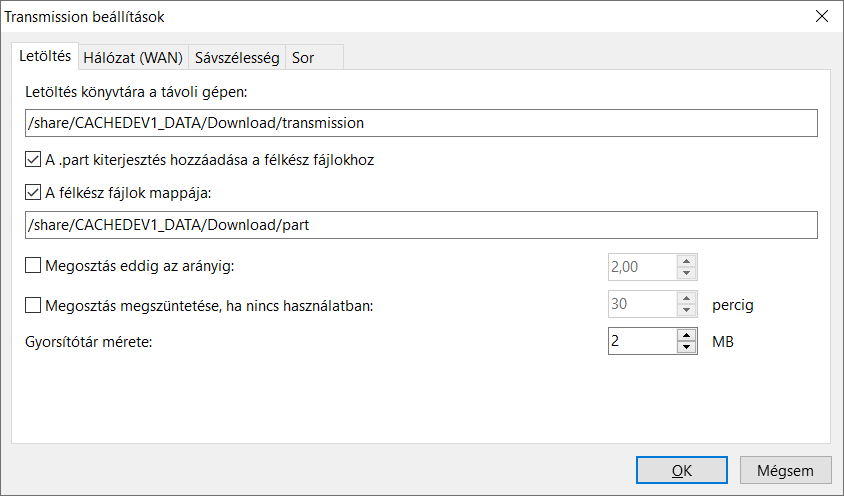Close the Transmission beállítások dialog
Viewport: 844px width, 496px height.
(x=822, y=16)
